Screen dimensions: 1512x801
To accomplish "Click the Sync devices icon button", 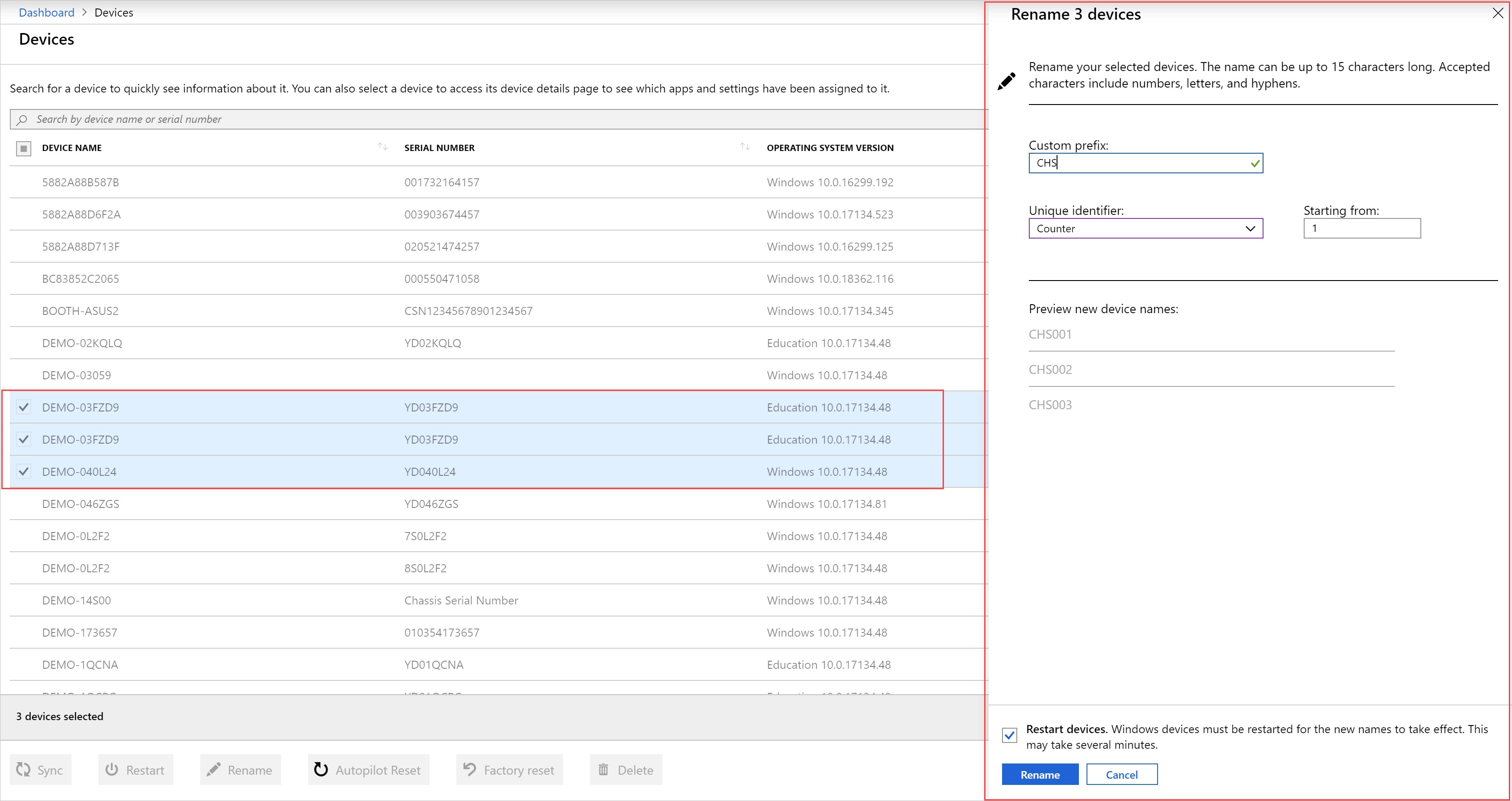I will tap(24, 769).
